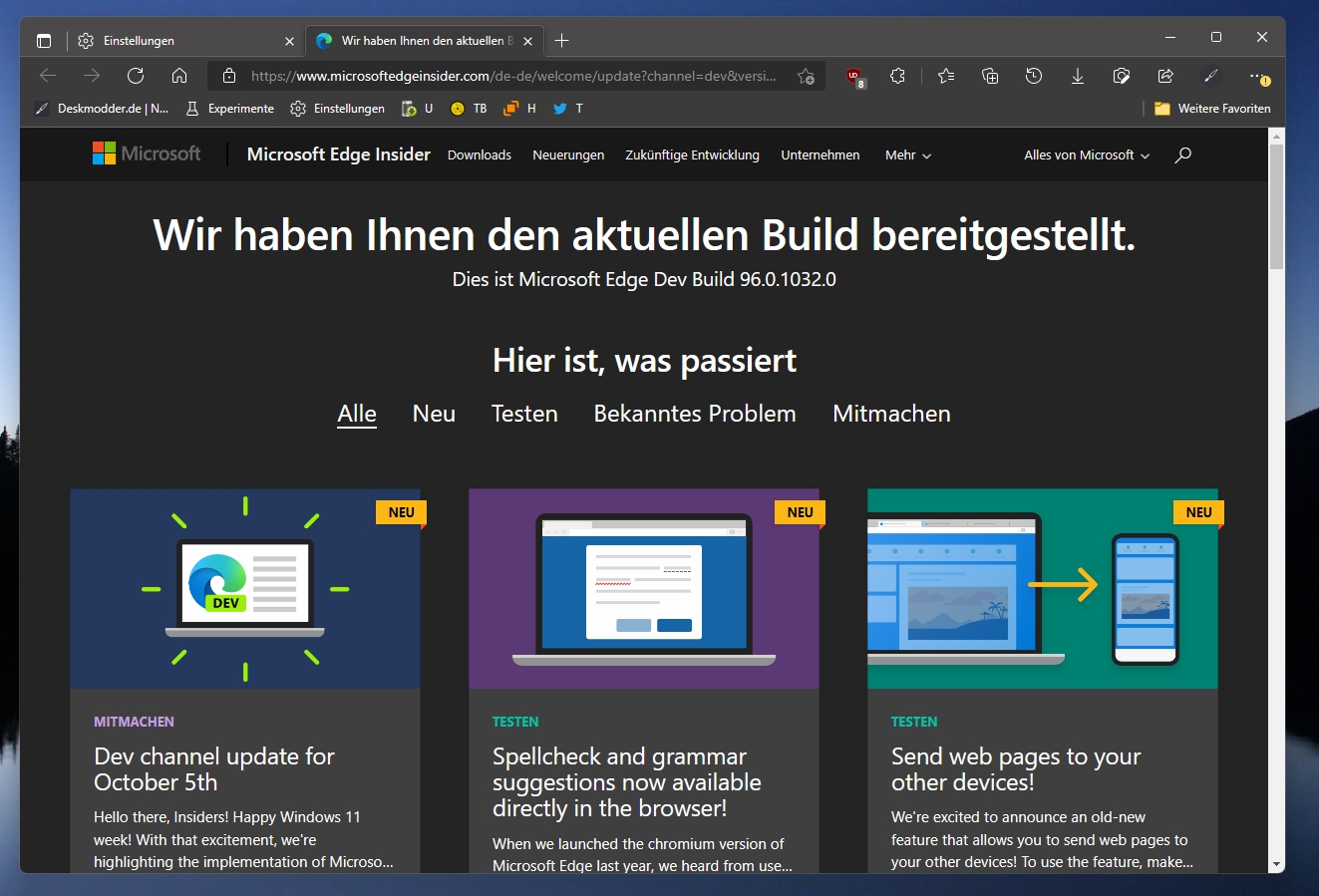Go back with the back arrow
This screenshot has width=1319, height=896.
pos(48,76)
